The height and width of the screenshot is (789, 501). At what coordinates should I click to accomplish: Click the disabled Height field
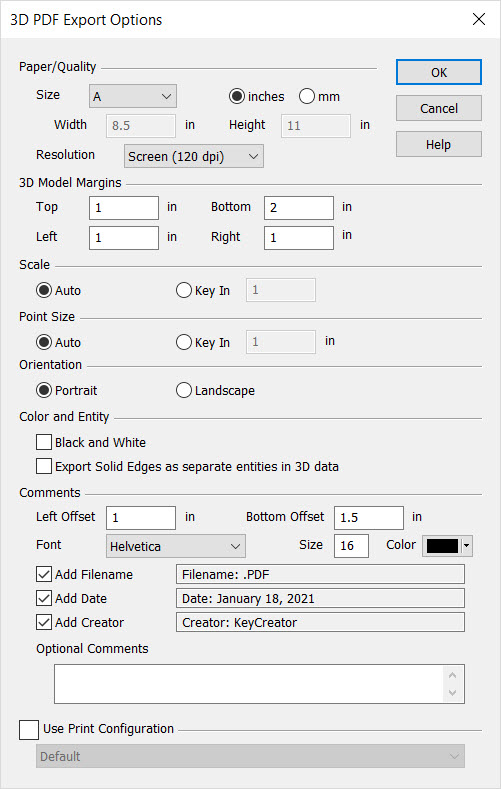point(316,126)
